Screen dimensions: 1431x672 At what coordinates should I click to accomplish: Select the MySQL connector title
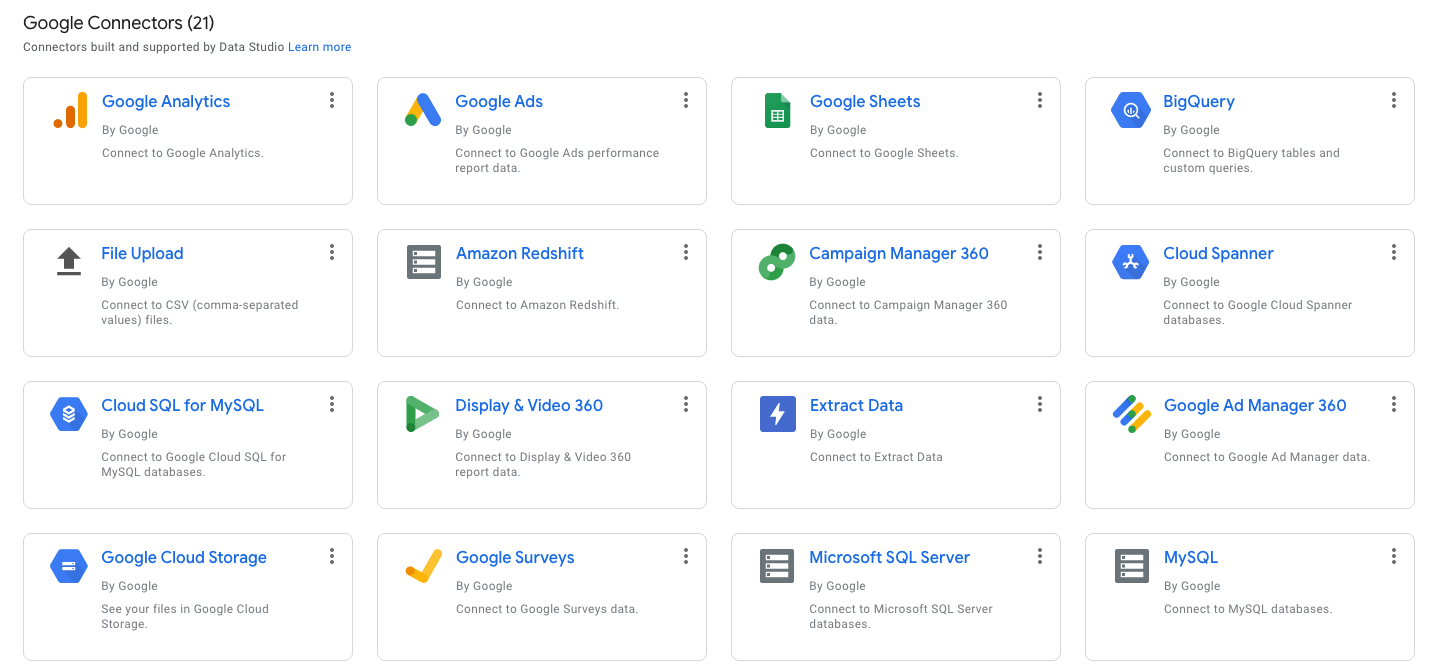[1190, 557]
